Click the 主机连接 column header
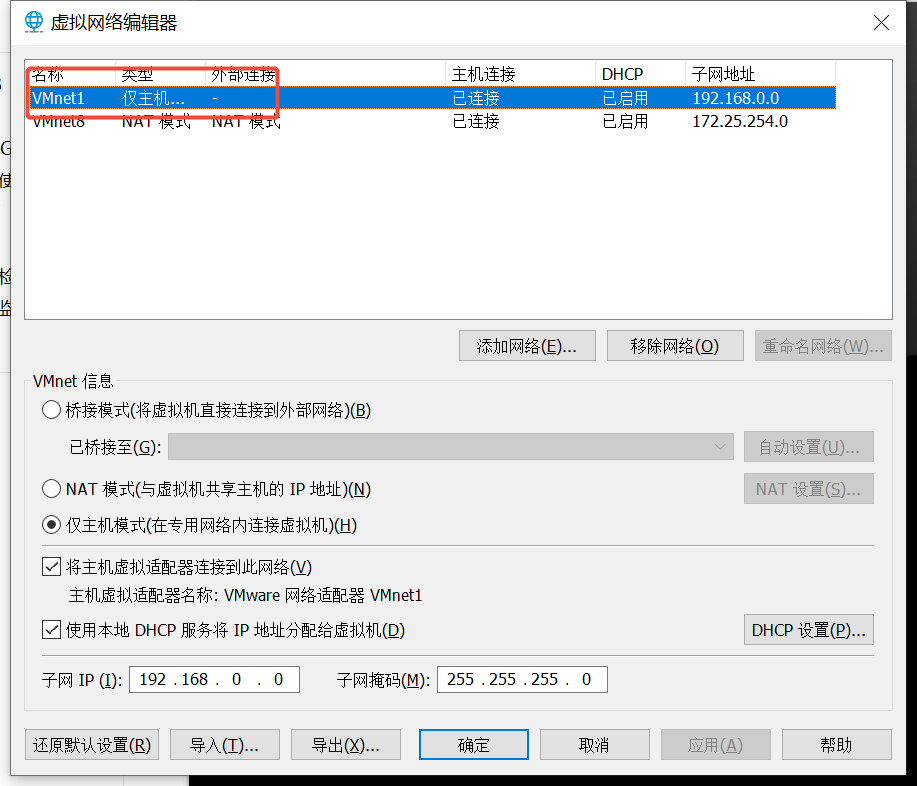Viewport: 917px width, 786px height. coord(520,74)
